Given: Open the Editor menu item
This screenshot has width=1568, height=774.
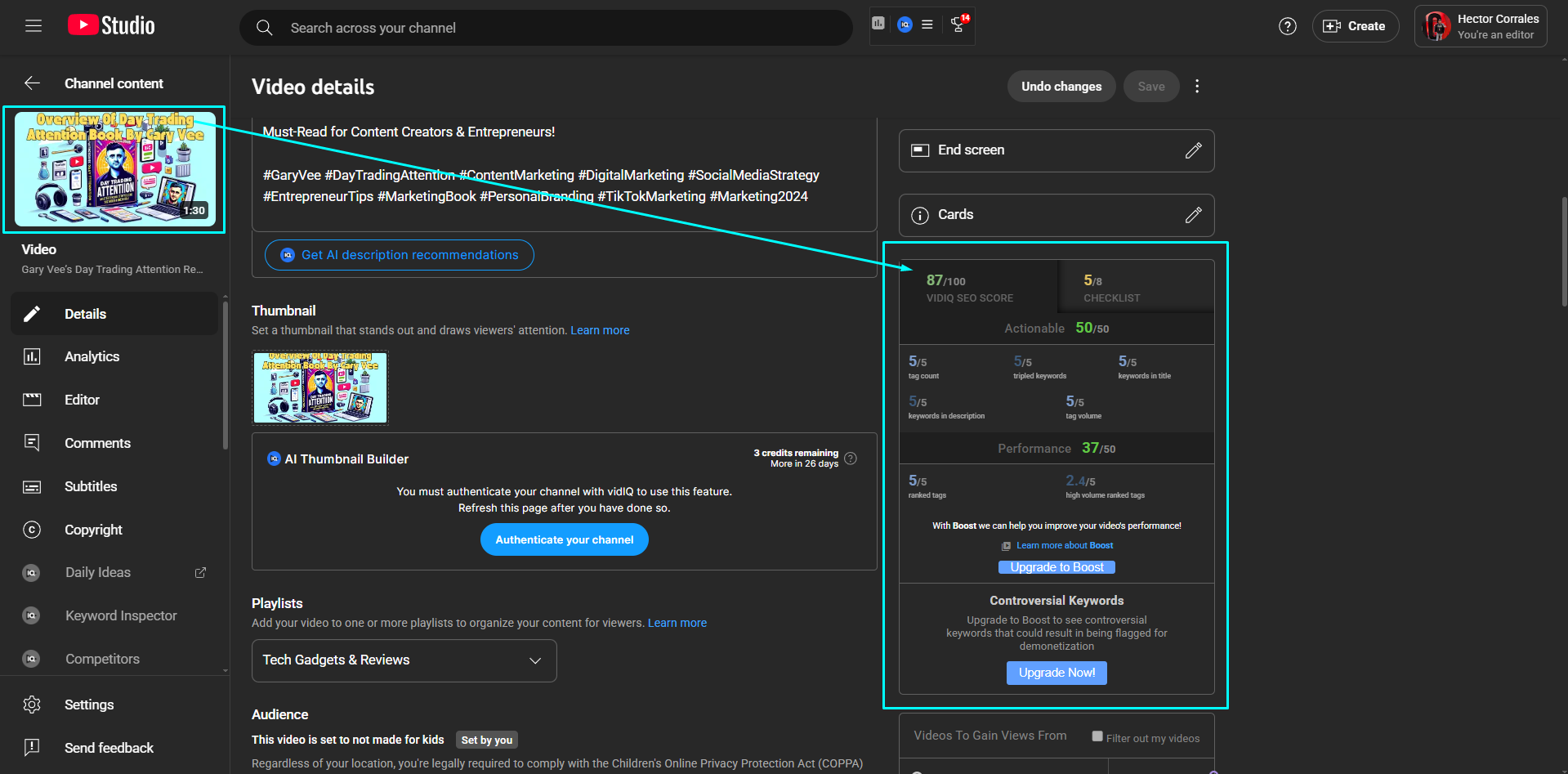Looking at the screenshot, I should click(x=114, y=400).
